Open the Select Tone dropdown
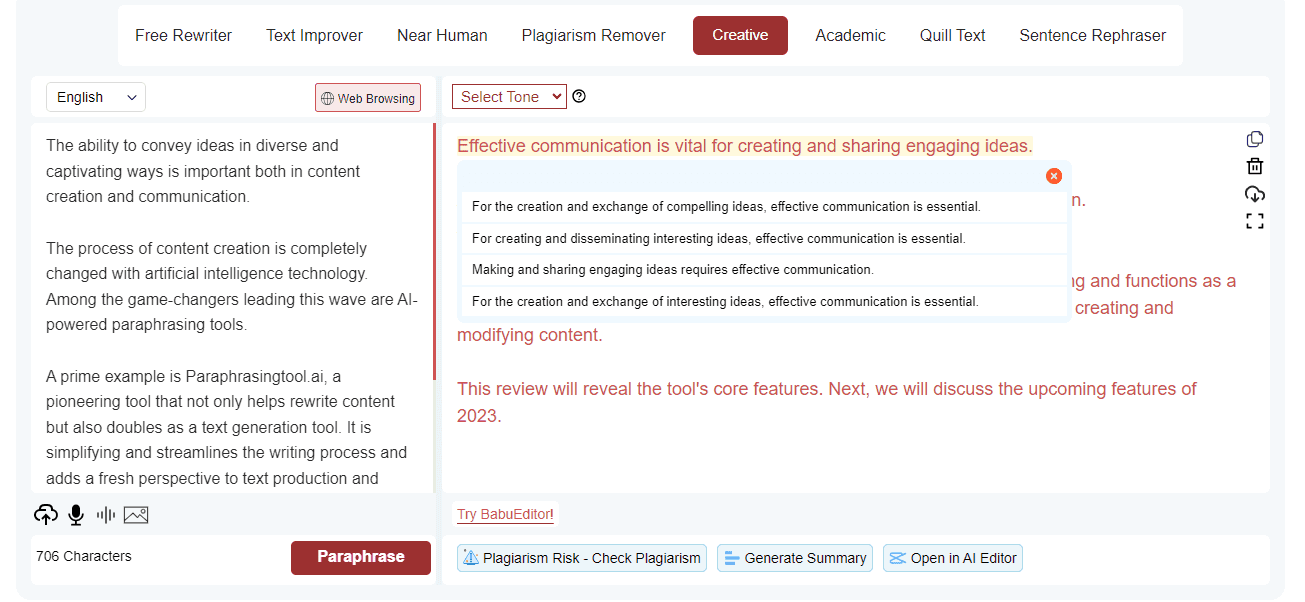This screenshot has height=602, width=1305. pos(508,96)
